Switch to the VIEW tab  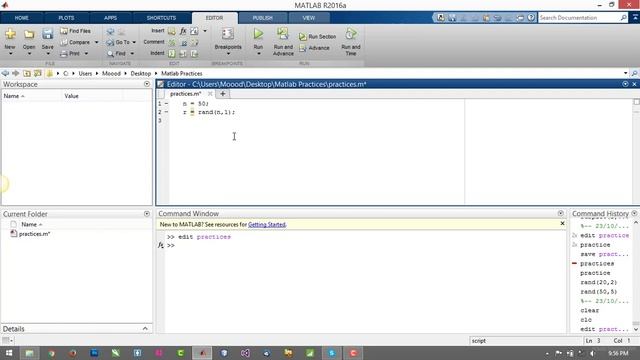(x=309, y=18)
